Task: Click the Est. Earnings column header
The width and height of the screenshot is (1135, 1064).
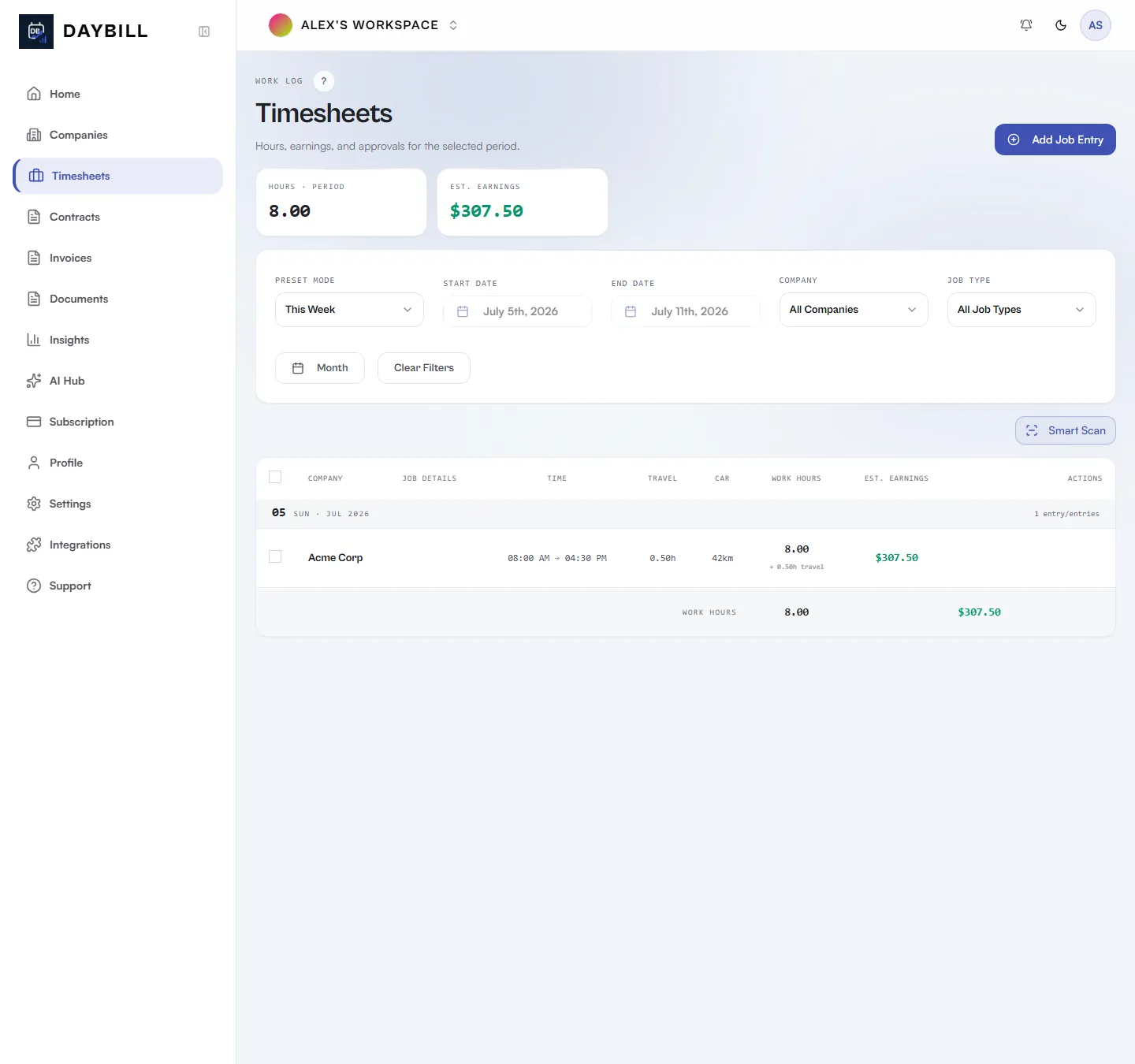Action: (896, 478)
